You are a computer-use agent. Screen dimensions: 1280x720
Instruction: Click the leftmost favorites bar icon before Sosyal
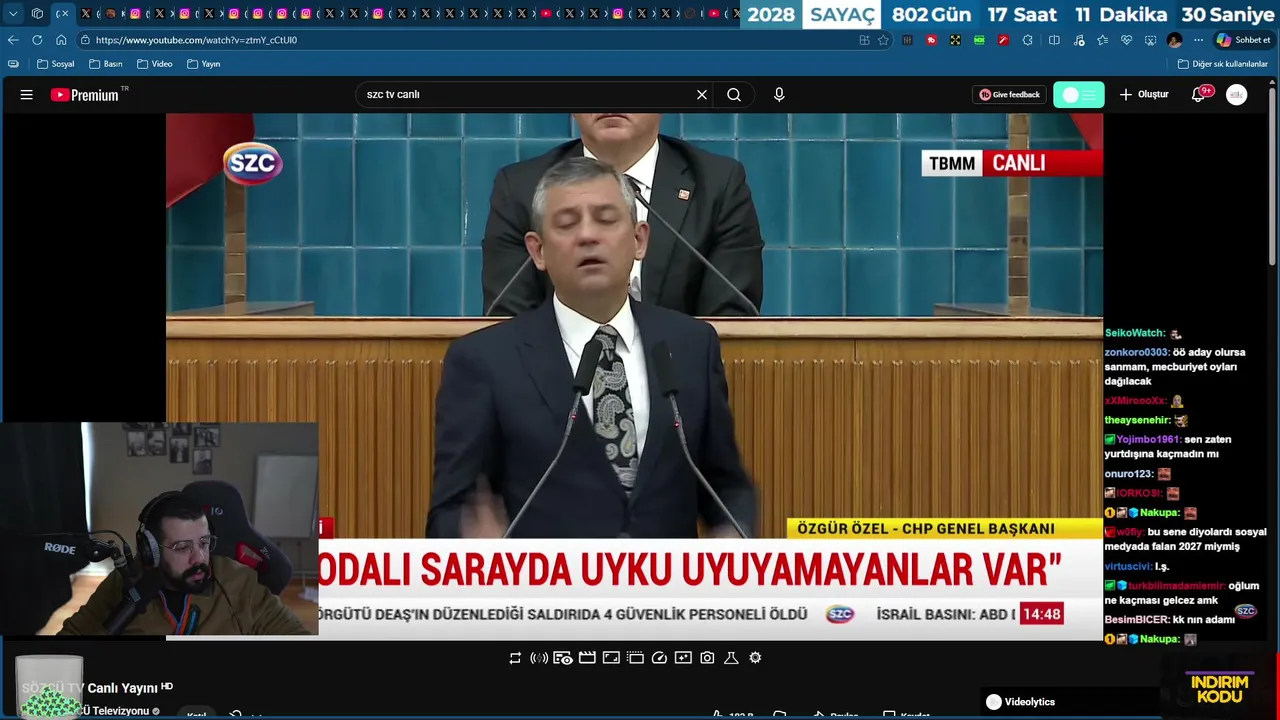[x=13, y=64]
